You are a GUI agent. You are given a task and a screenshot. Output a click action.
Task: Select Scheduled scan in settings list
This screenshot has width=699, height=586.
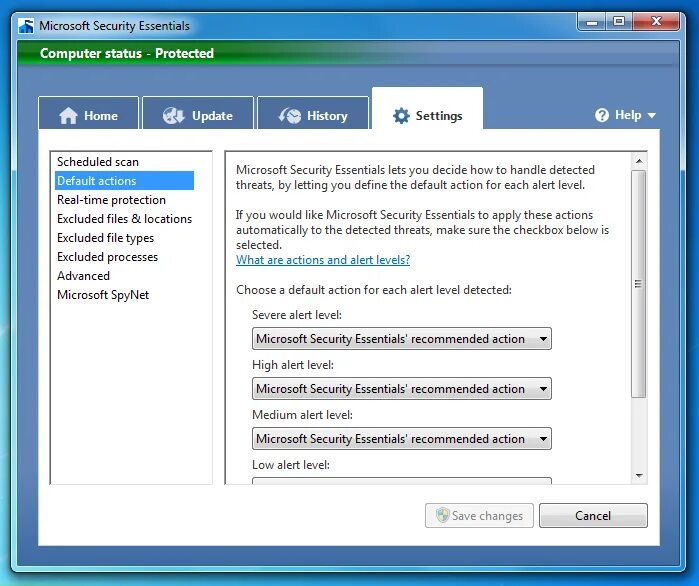tap(98, 162)
